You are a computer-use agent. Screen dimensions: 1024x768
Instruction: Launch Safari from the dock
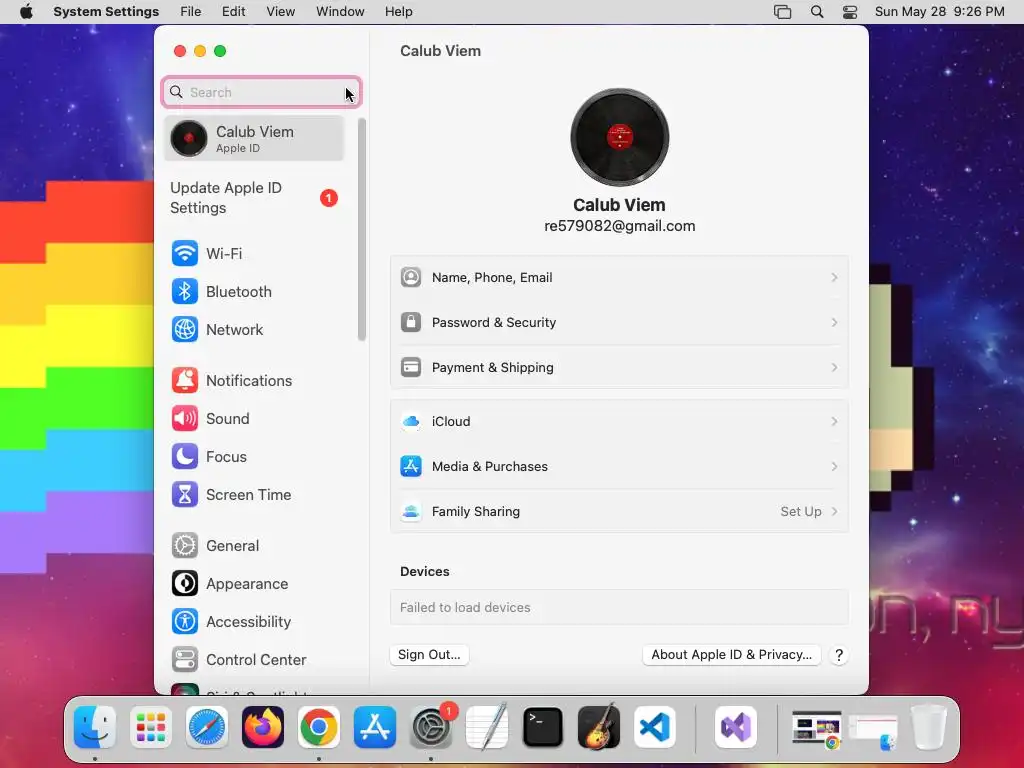[207, 727]
